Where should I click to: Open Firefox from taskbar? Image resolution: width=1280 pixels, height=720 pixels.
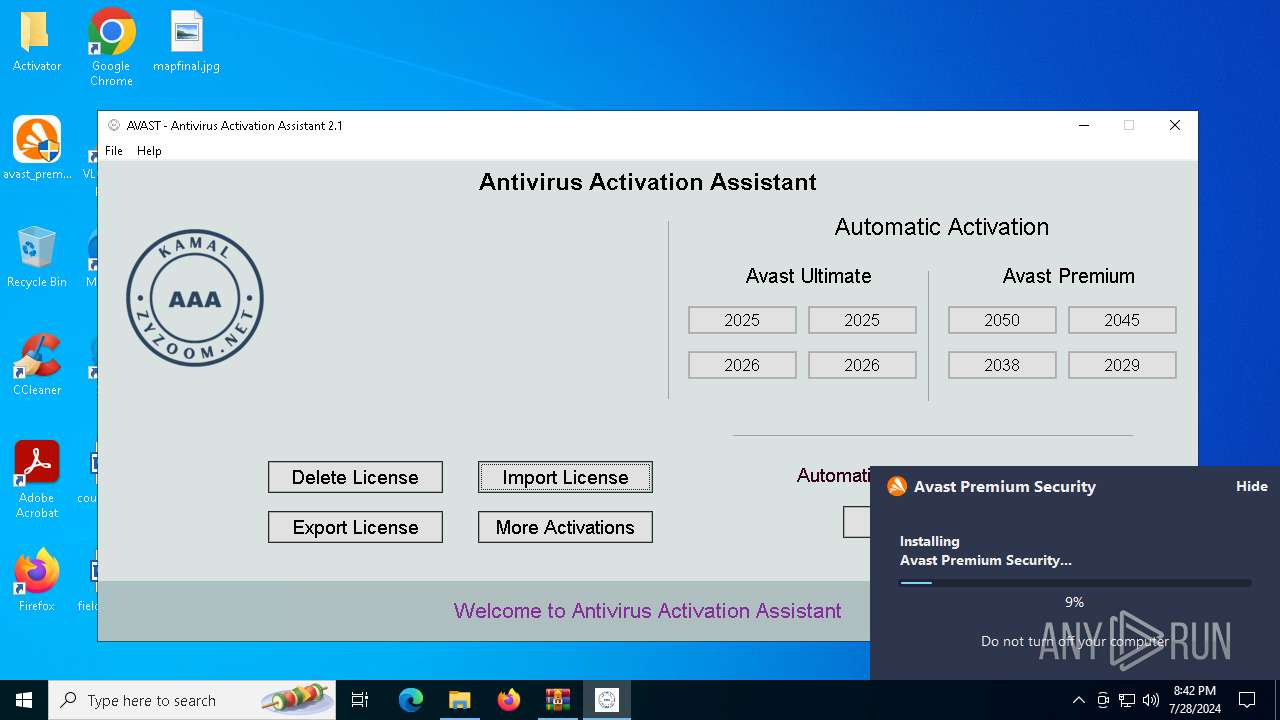[509, 700]
